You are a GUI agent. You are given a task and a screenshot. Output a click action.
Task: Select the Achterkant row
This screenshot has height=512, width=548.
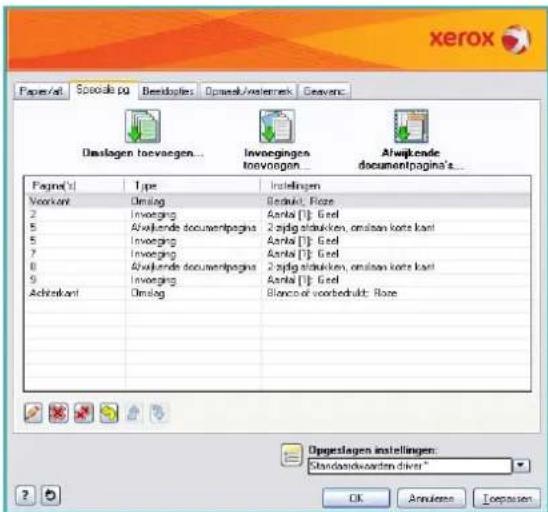278,293
